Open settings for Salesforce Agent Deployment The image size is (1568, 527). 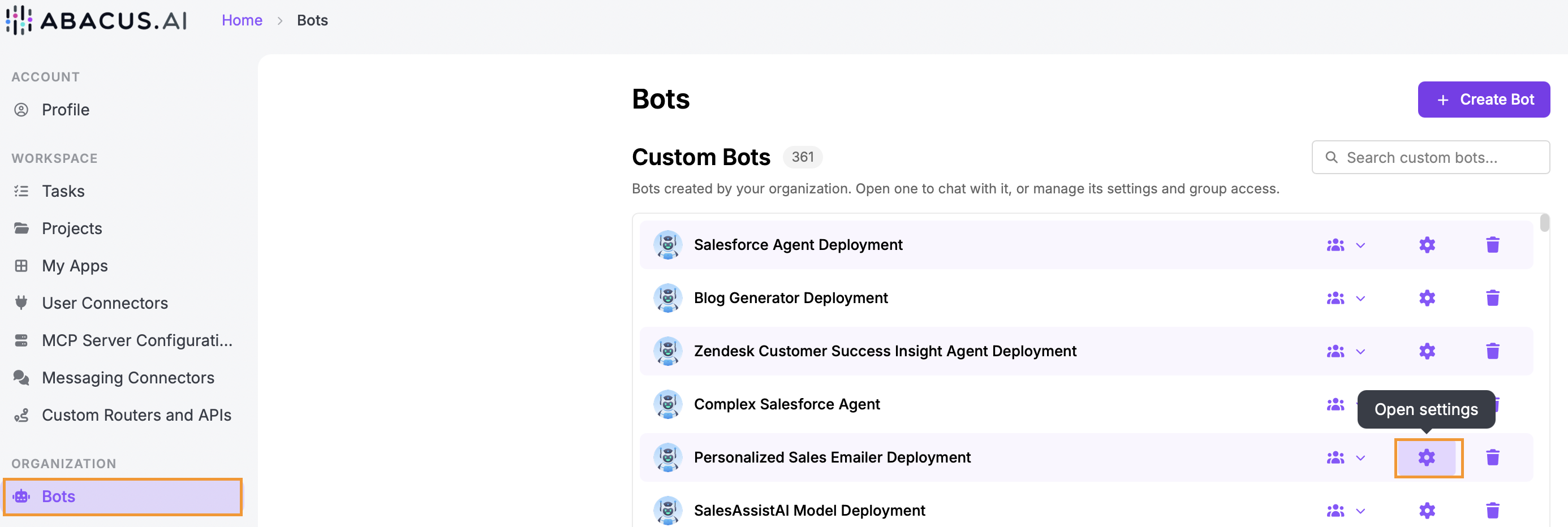tap(1427, 245)
